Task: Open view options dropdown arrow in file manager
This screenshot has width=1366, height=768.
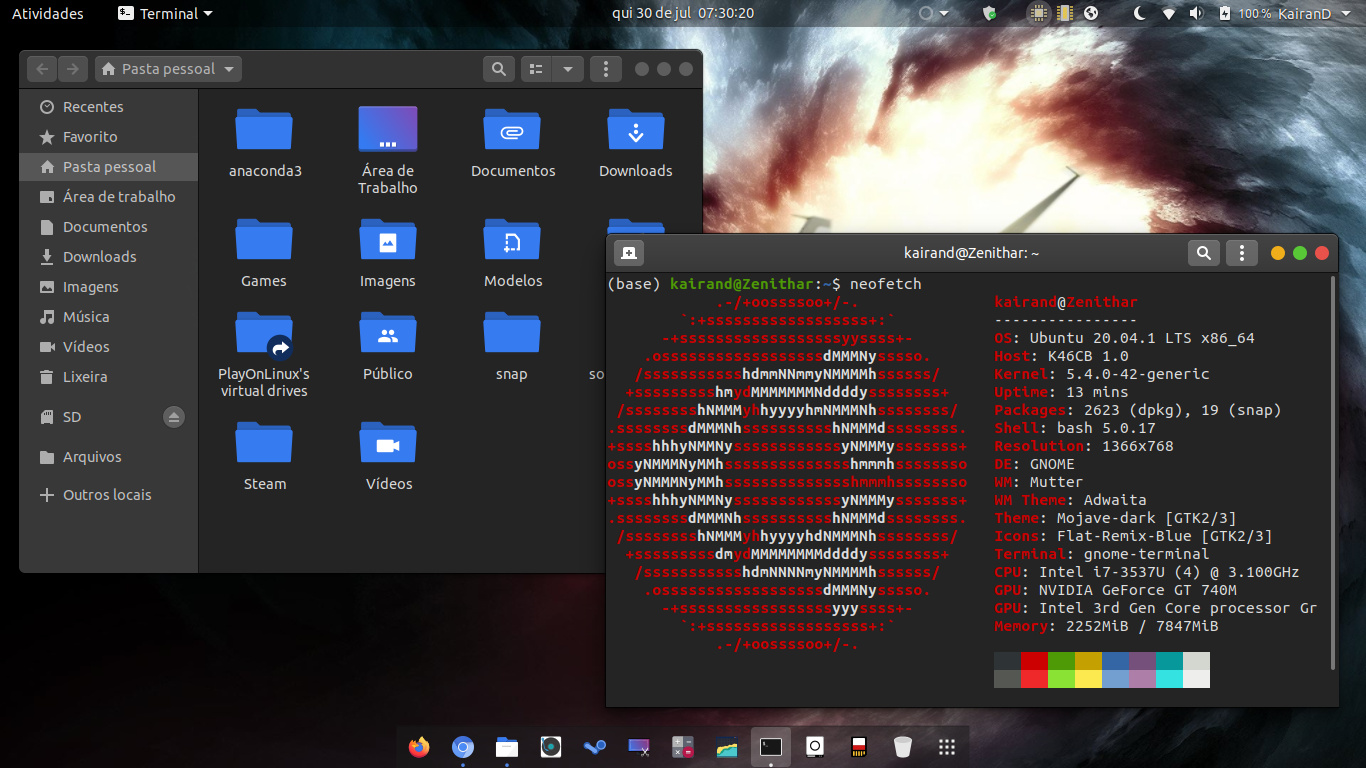Action: tap(568, 69)
